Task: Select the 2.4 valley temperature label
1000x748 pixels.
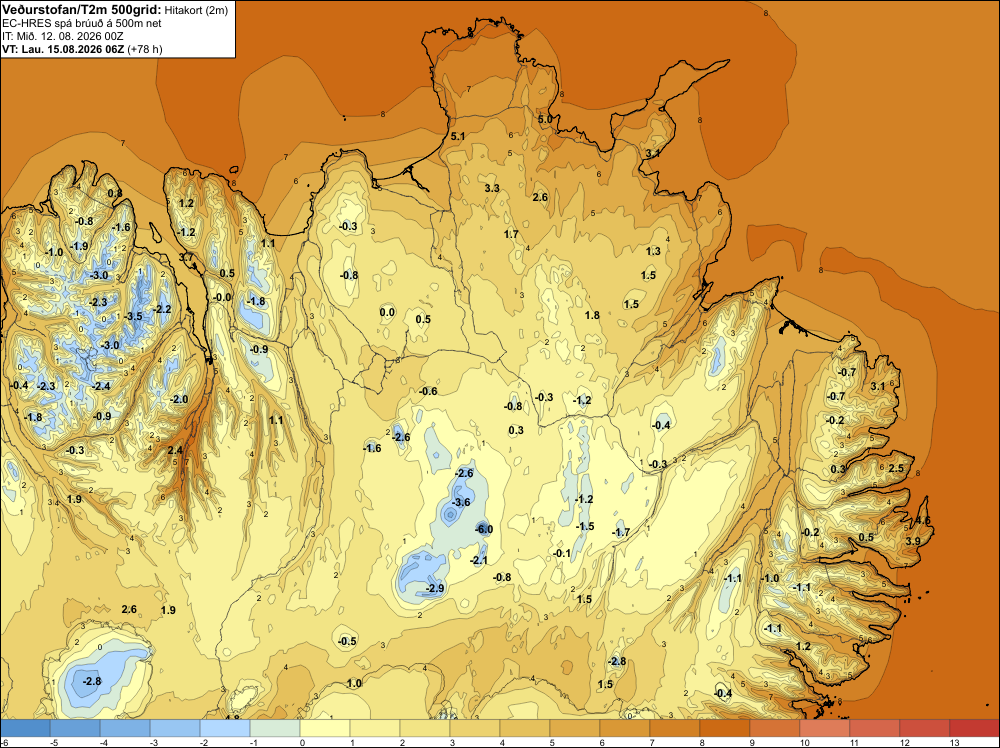Action: [175, 450]
